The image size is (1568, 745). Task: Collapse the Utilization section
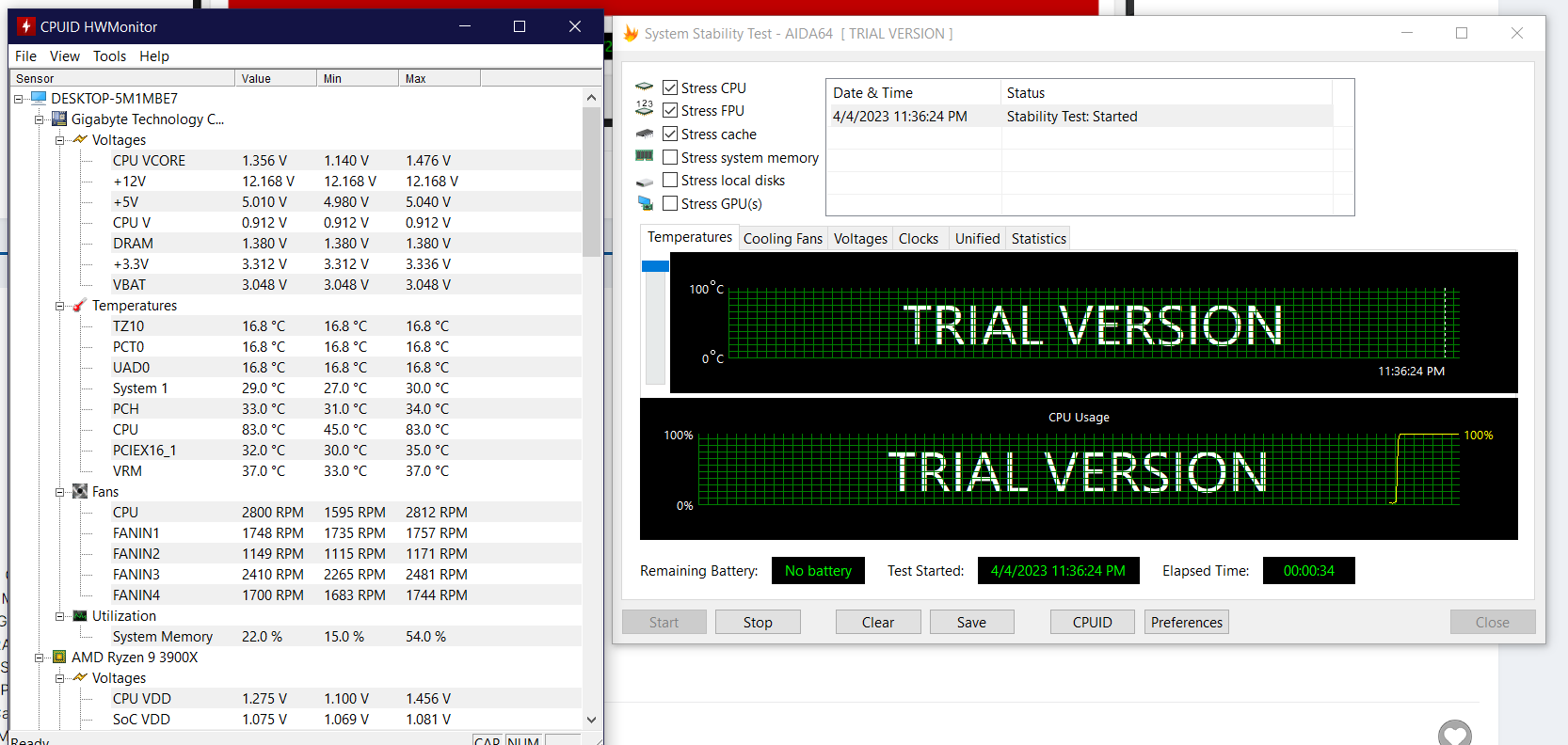[59, 616]
